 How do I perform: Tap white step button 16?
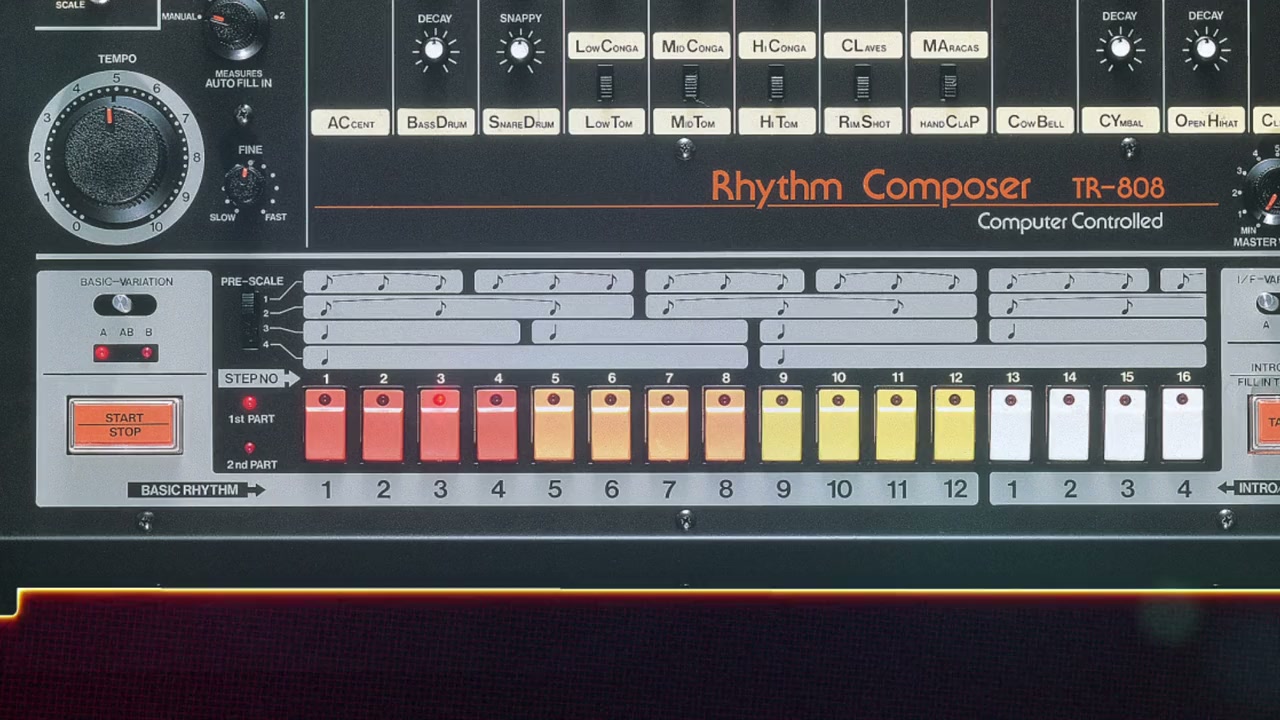(1183, 425)
